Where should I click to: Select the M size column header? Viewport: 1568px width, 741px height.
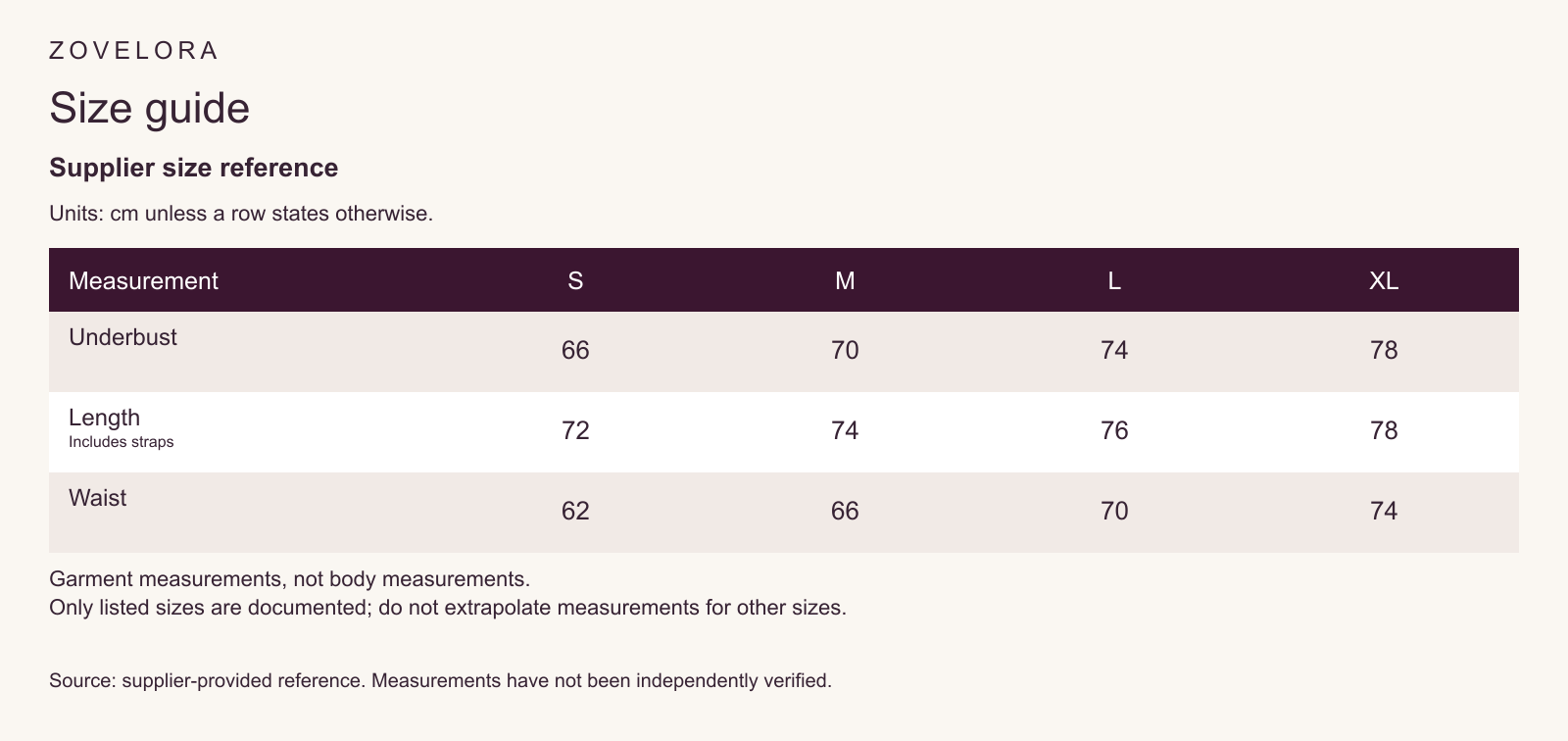pyautogui.click(x=845, y=280)
